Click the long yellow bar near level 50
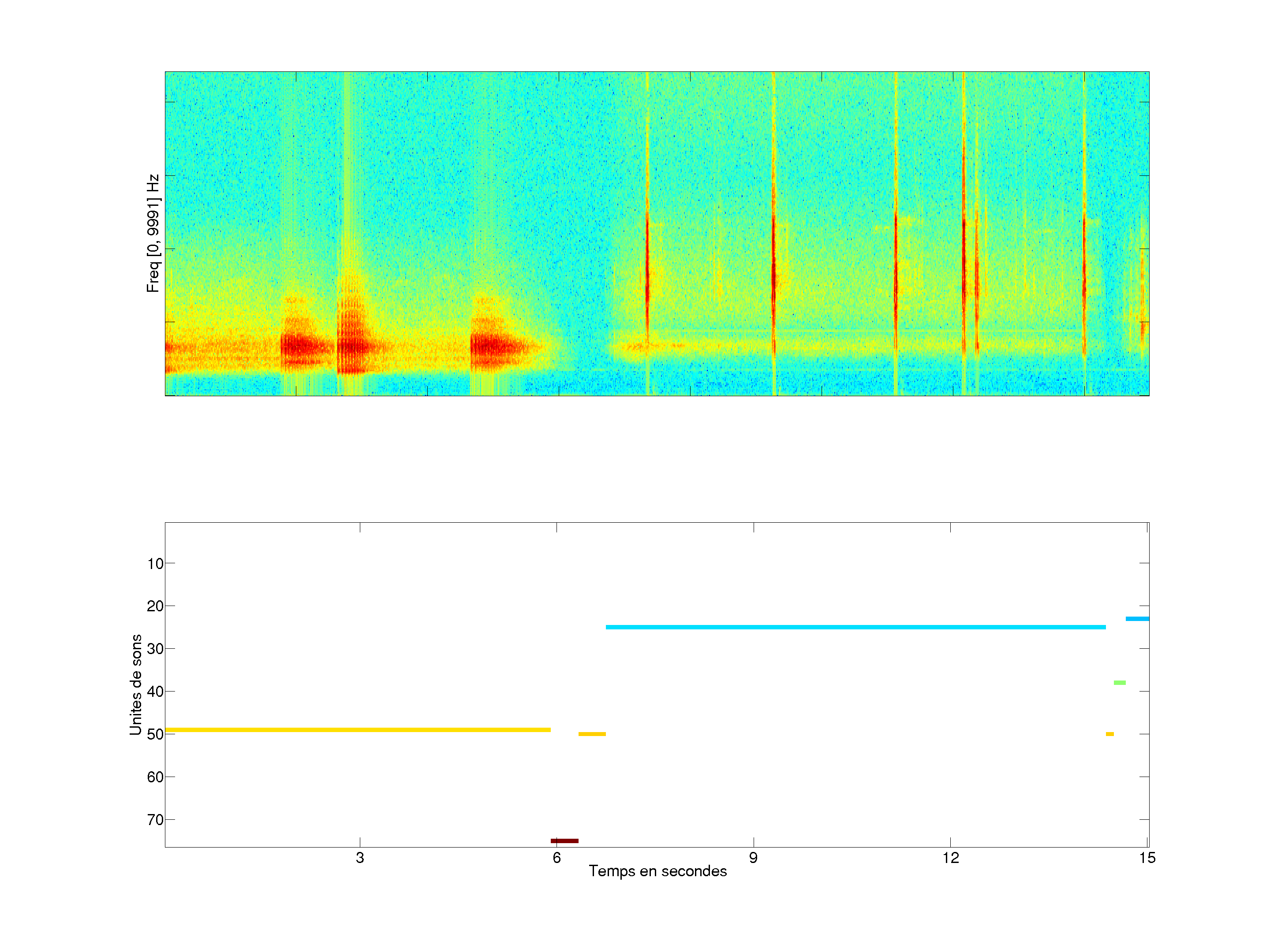The width and height of the screenshot is (1270, 952). pyautogui.click(x=357, y=730)
